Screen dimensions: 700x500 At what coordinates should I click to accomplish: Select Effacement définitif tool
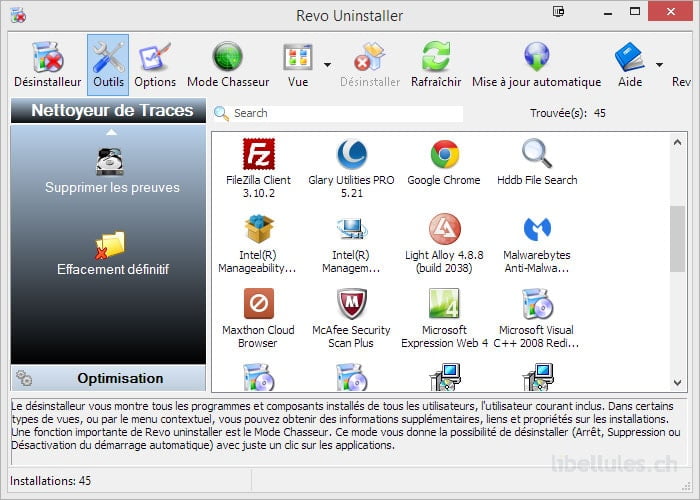(x=112, y=254)
